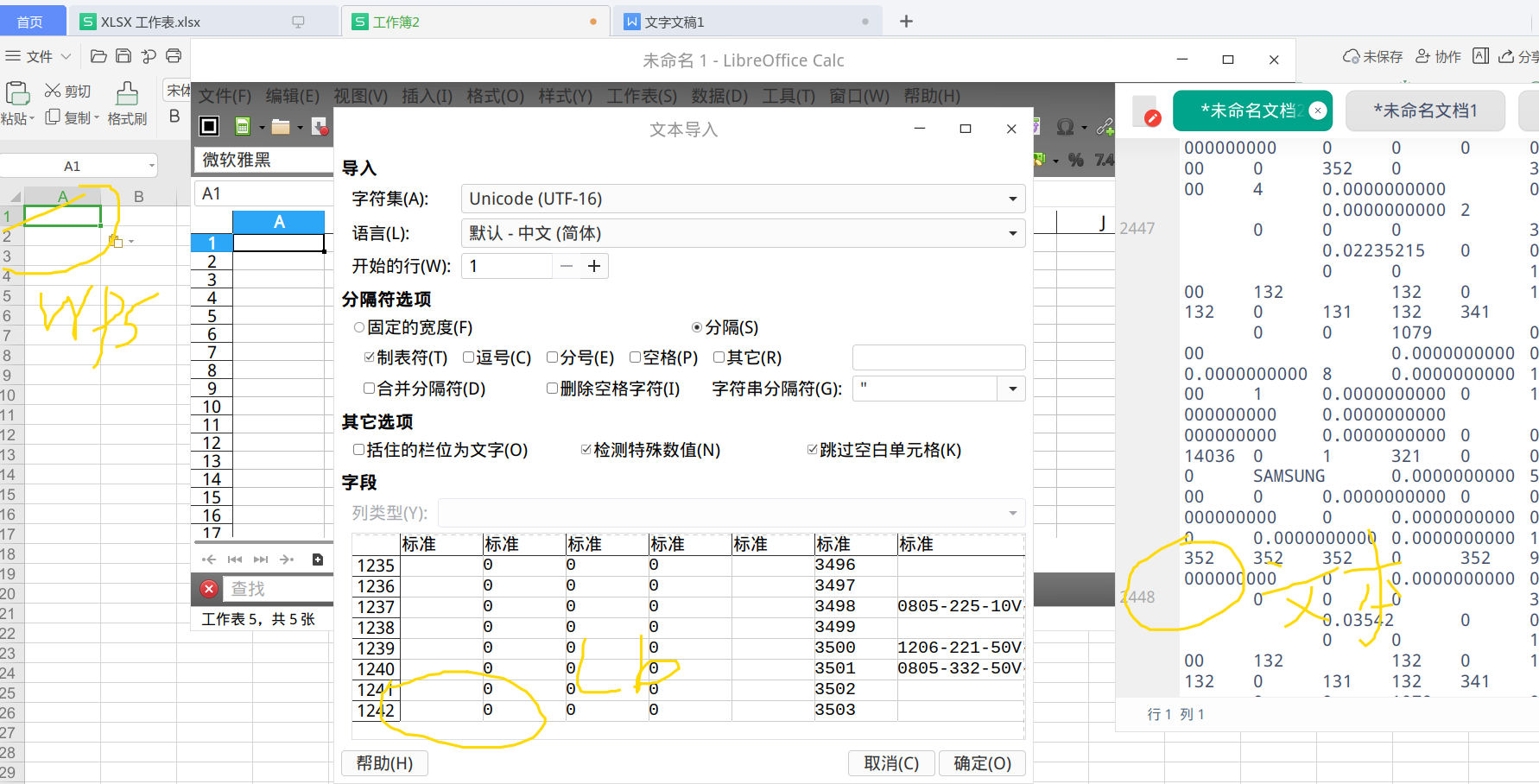Add new sheet with LibreOffice plus icon
Image resolution: width=1539 pixels, height=784 pixels.
point(318,560)
